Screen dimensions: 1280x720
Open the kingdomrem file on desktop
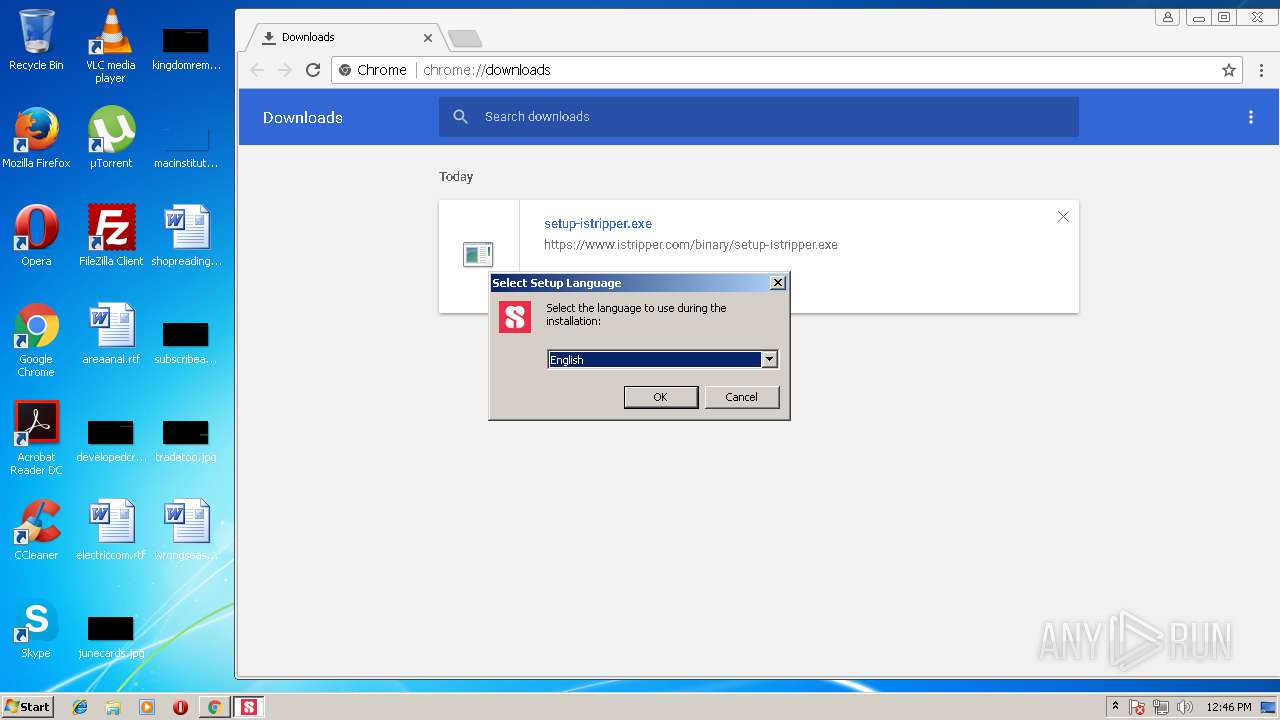186,48
